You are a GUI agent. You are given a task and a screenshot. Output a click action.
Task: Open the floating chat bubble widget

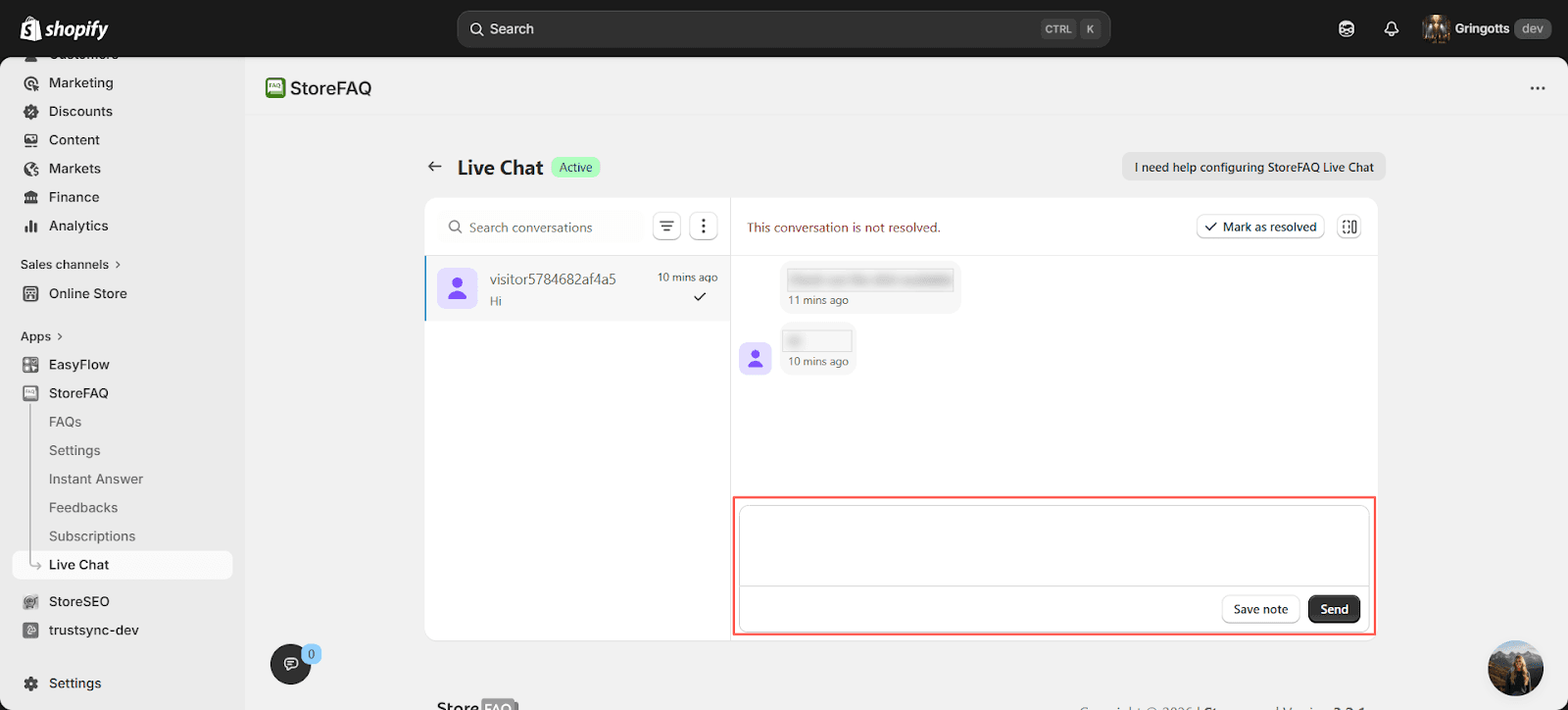(291, 664)
